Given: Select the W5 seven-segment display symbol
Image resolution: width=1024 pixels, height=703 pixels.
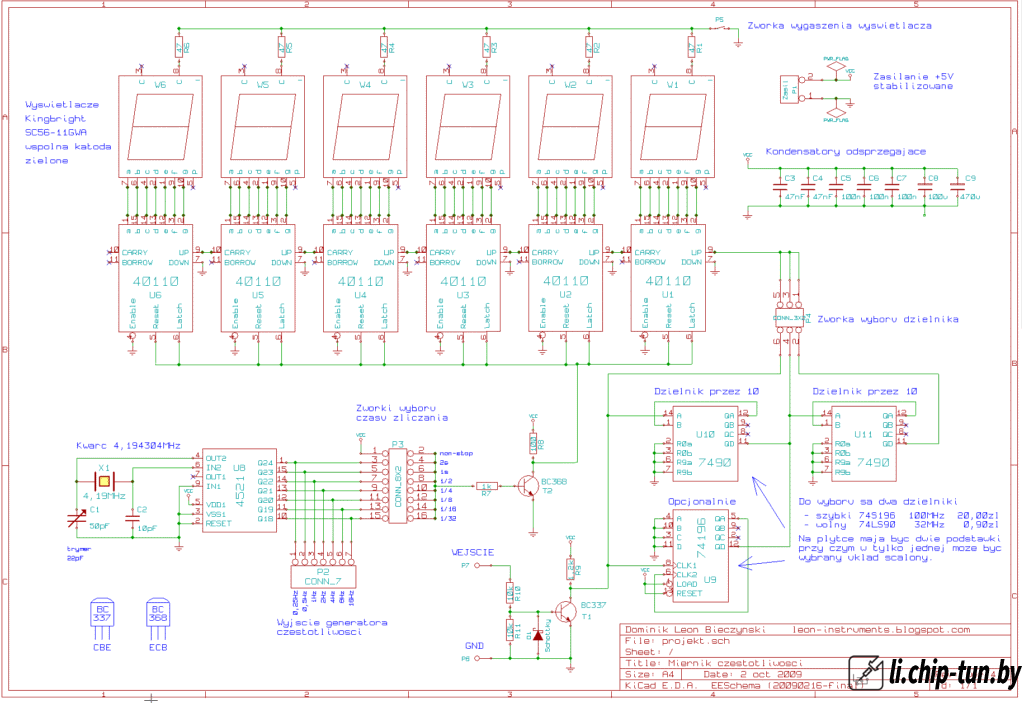Looking at the screenshot, I should coord(263,126).
